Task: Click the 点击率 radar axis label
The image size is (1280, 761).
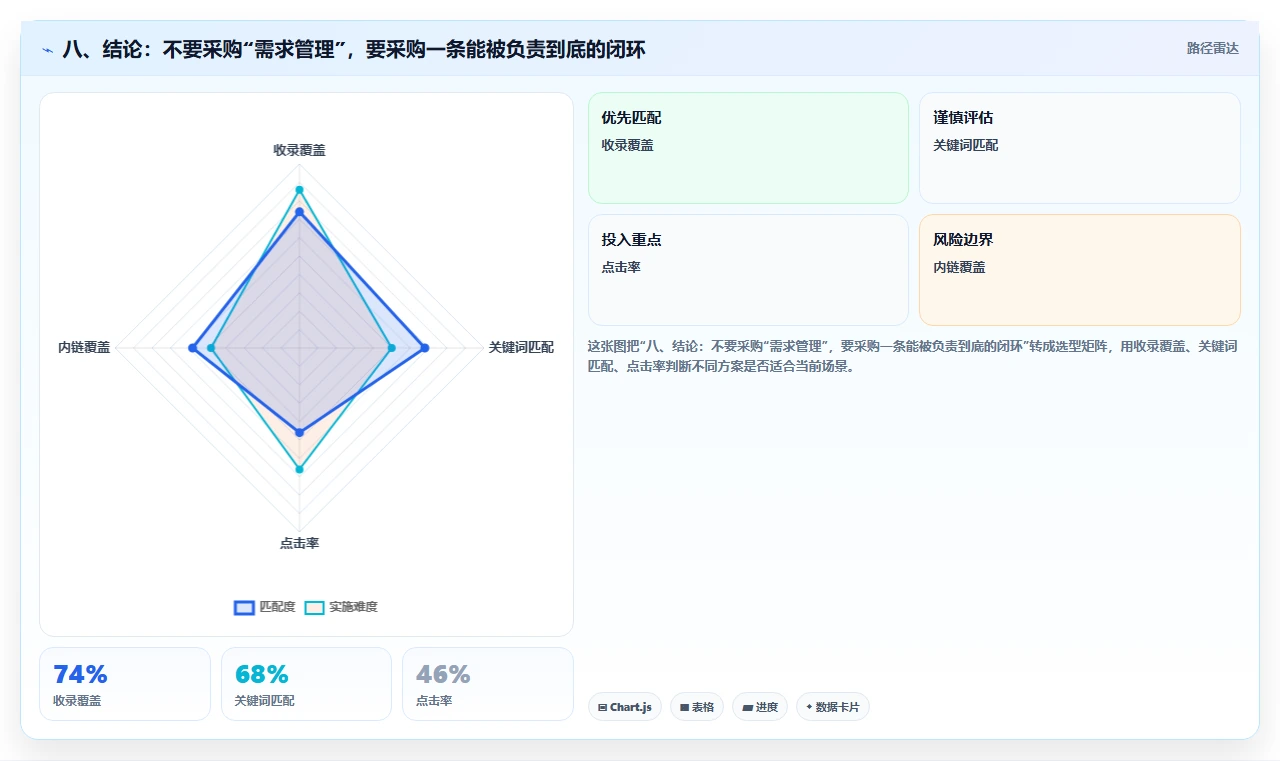Action: coord(299,543)
